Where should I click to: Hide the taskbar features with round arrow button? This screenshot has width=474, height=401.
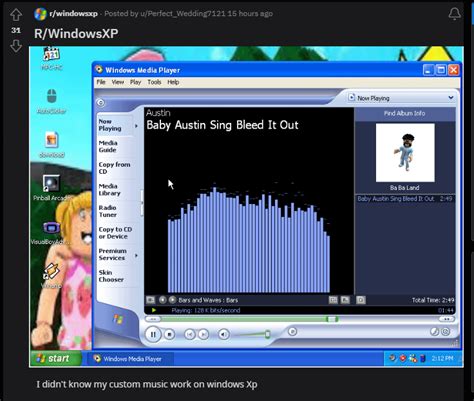pyautogui.click(x=101, y=103)
